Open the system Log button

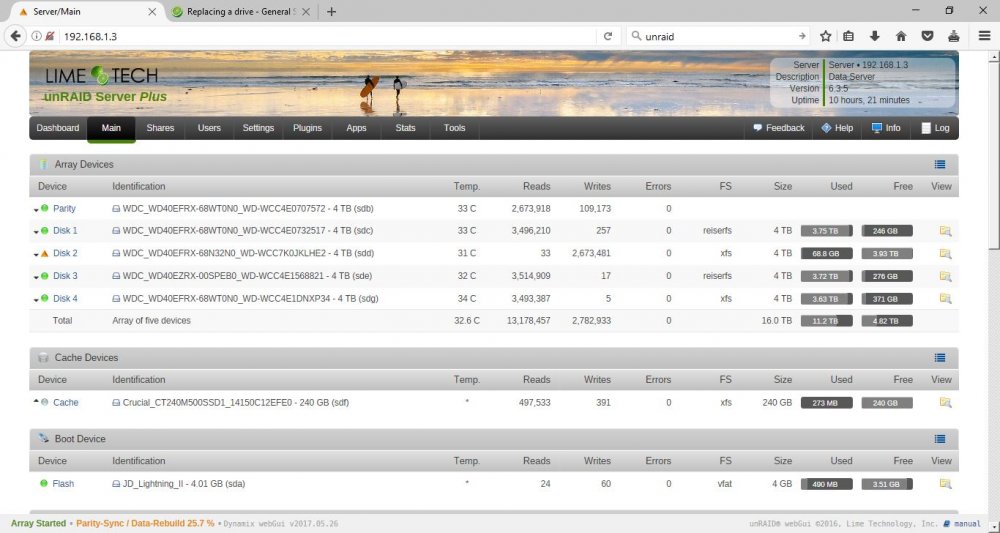[935, 128]
